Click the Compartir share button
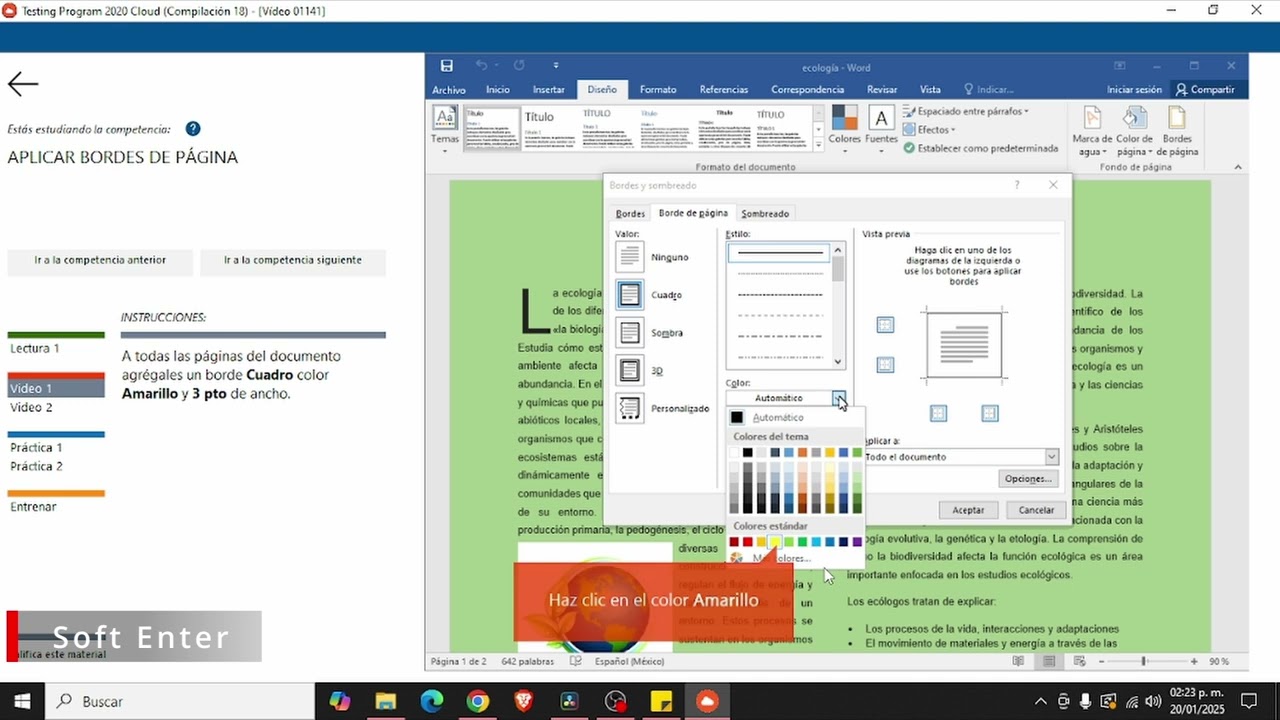 (1205, 89)
